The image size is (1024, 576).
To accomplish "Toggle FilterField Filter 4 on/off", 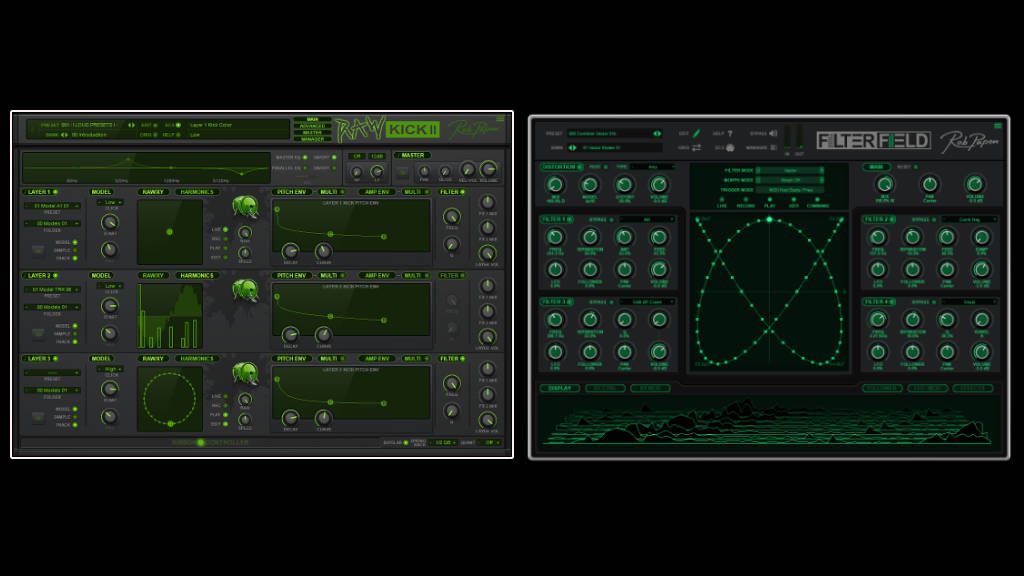I will click(893, 302).
